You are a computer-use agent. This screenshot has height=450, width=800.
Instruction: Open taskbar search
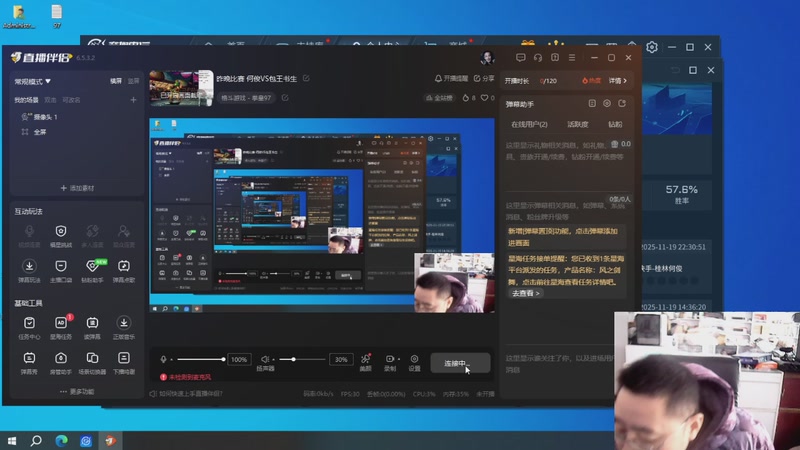[36, 440]
